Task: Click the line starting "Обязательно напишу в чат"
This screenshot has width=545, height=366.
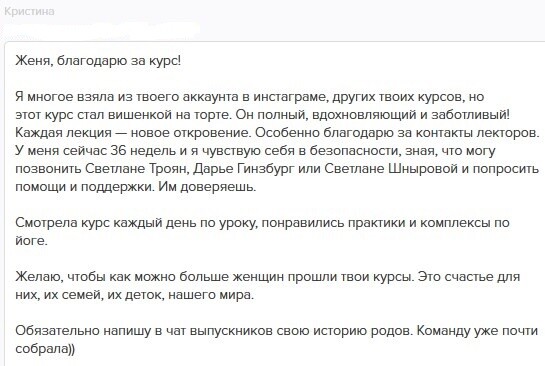Action: (277, 331)
